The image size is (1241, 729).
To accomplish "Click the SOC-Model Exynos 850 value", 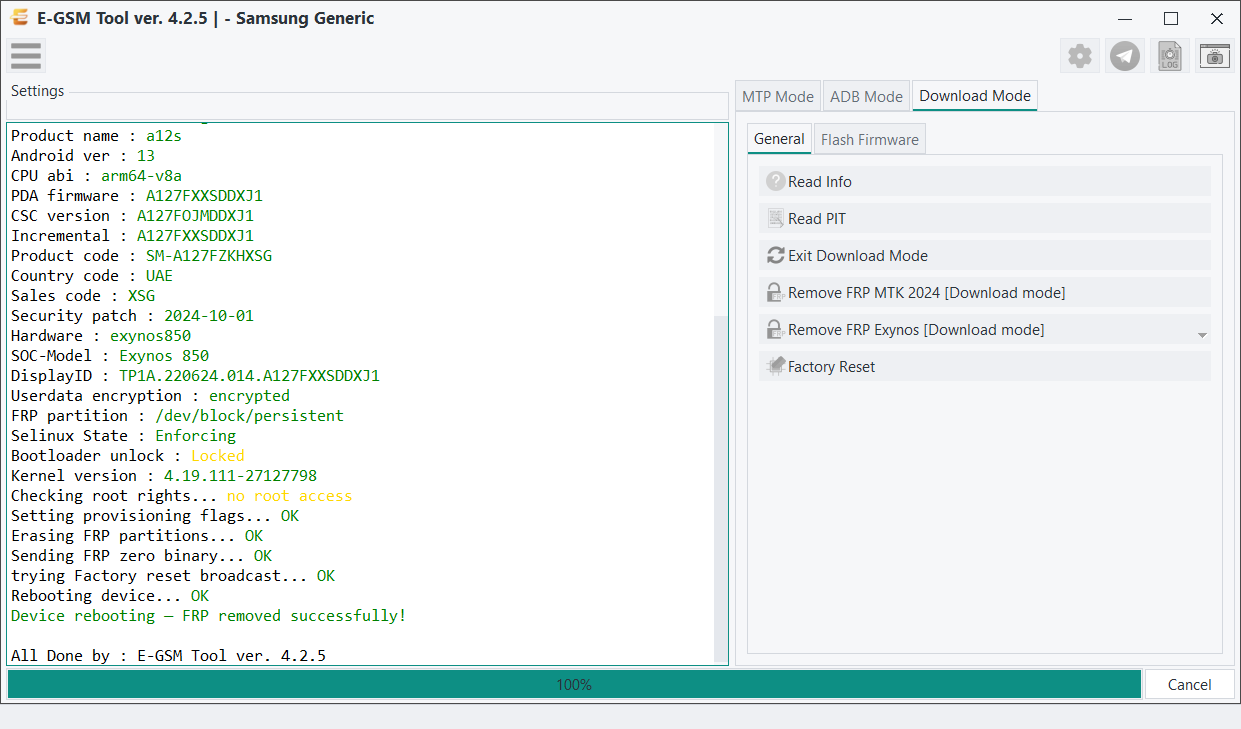I will (x=164, y=355).
